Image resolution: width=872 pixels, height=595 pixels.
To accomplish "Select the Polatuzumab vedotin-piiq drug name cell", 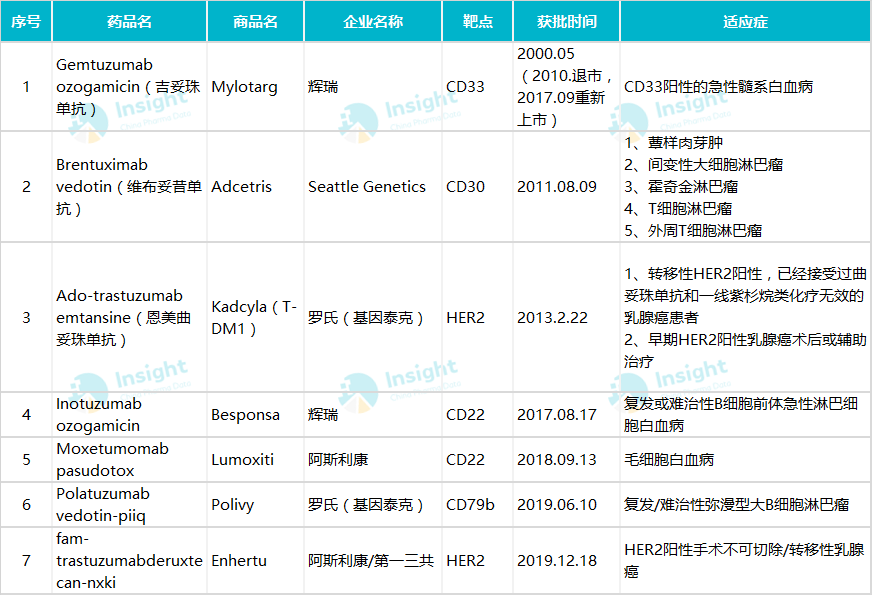I will (x=130, y=505).
